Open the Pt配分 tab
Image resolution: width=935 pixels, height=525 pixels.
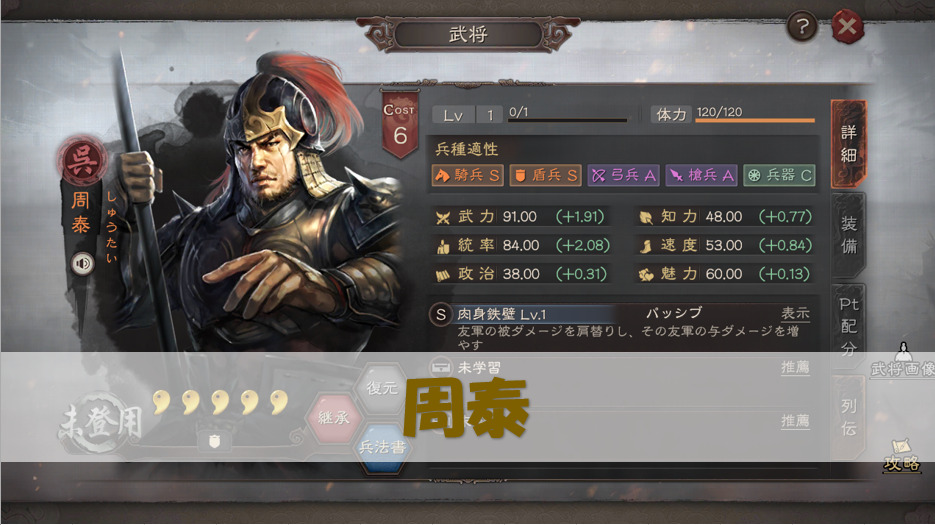point(849,326)
